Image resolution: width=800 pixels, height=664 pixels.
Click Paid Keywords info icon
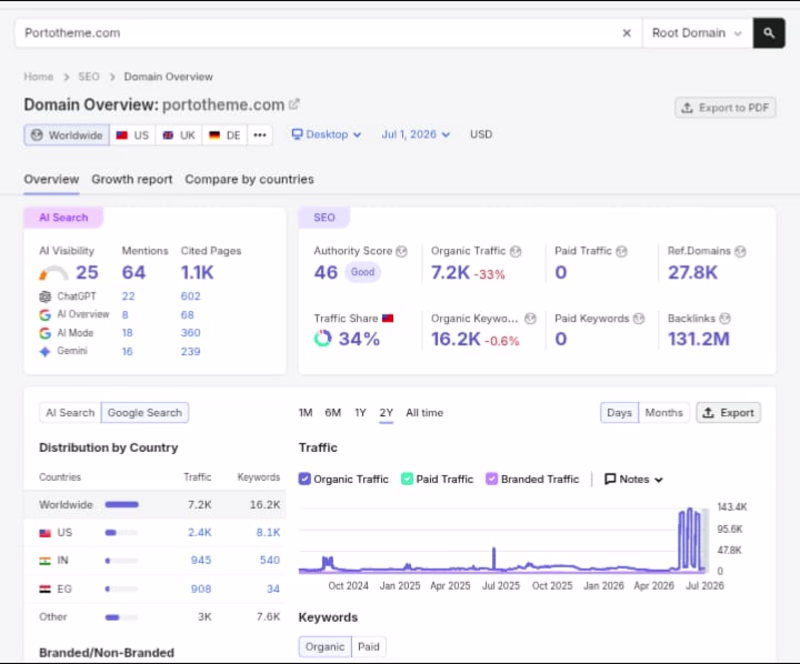[x=639, y=318]
